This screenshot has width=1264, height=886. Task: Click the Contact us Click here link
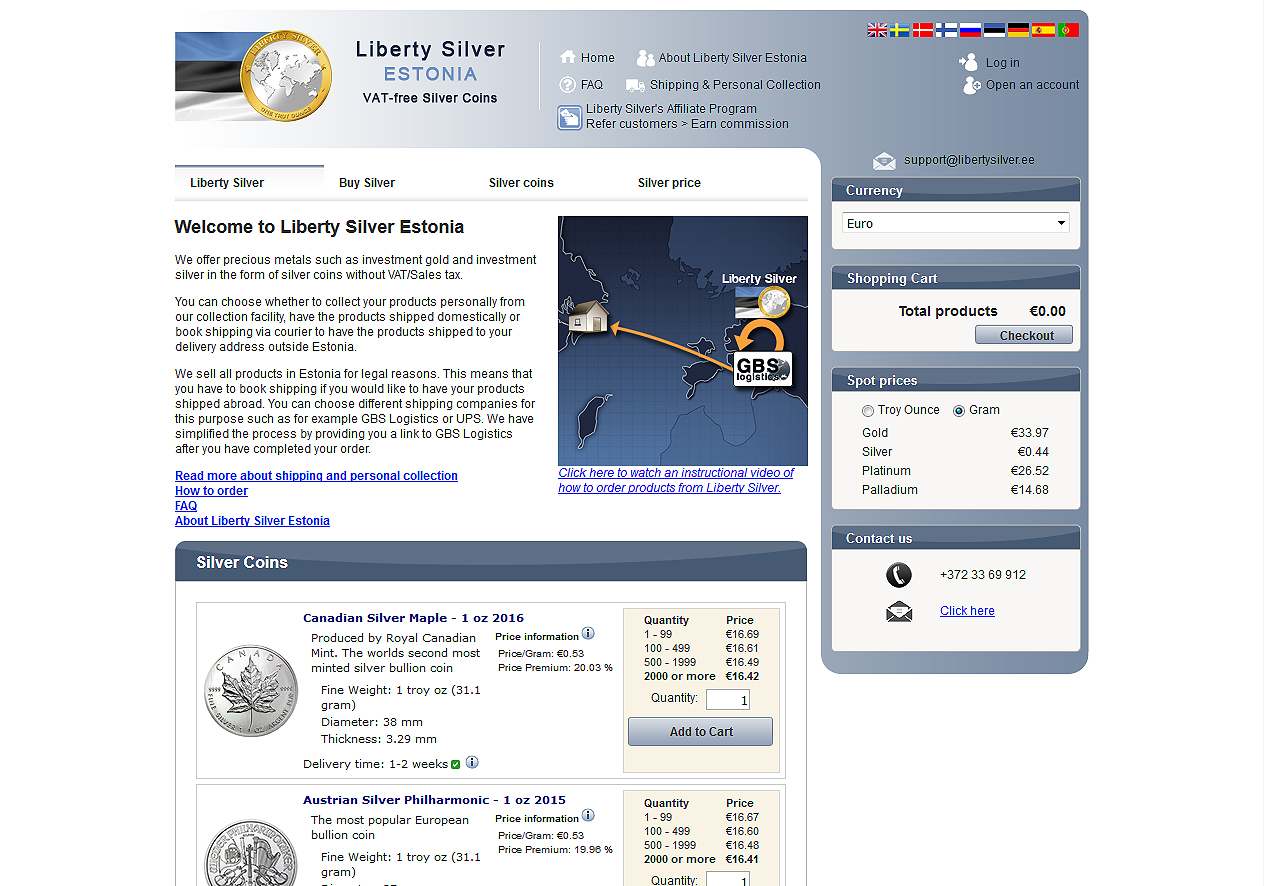pos(967,611)
